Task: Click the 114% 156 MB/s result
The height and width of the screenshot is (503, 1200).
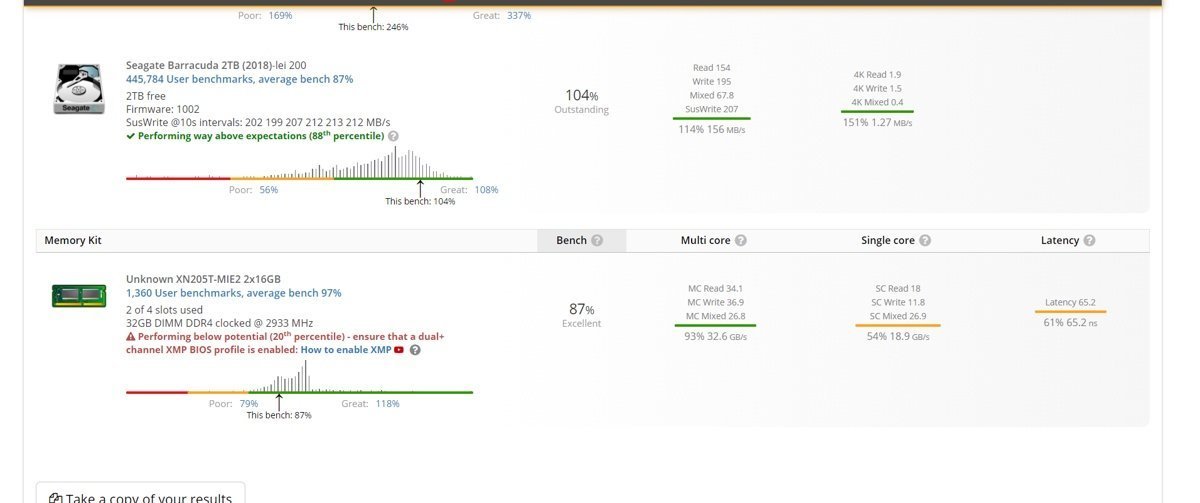Action: (711, 130)
